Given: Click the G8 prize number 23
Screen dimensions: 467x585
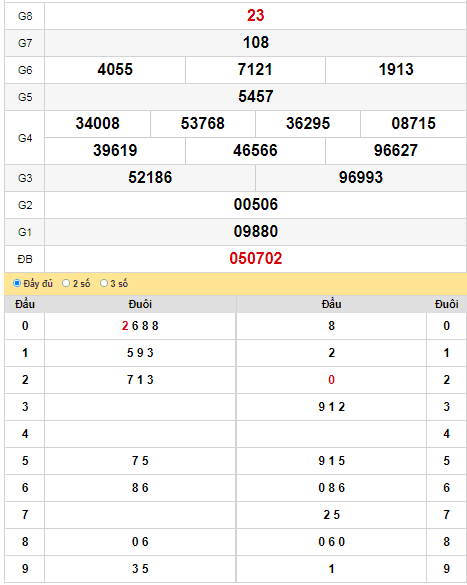Looking at the screenshot, I should tap(256, 16).
